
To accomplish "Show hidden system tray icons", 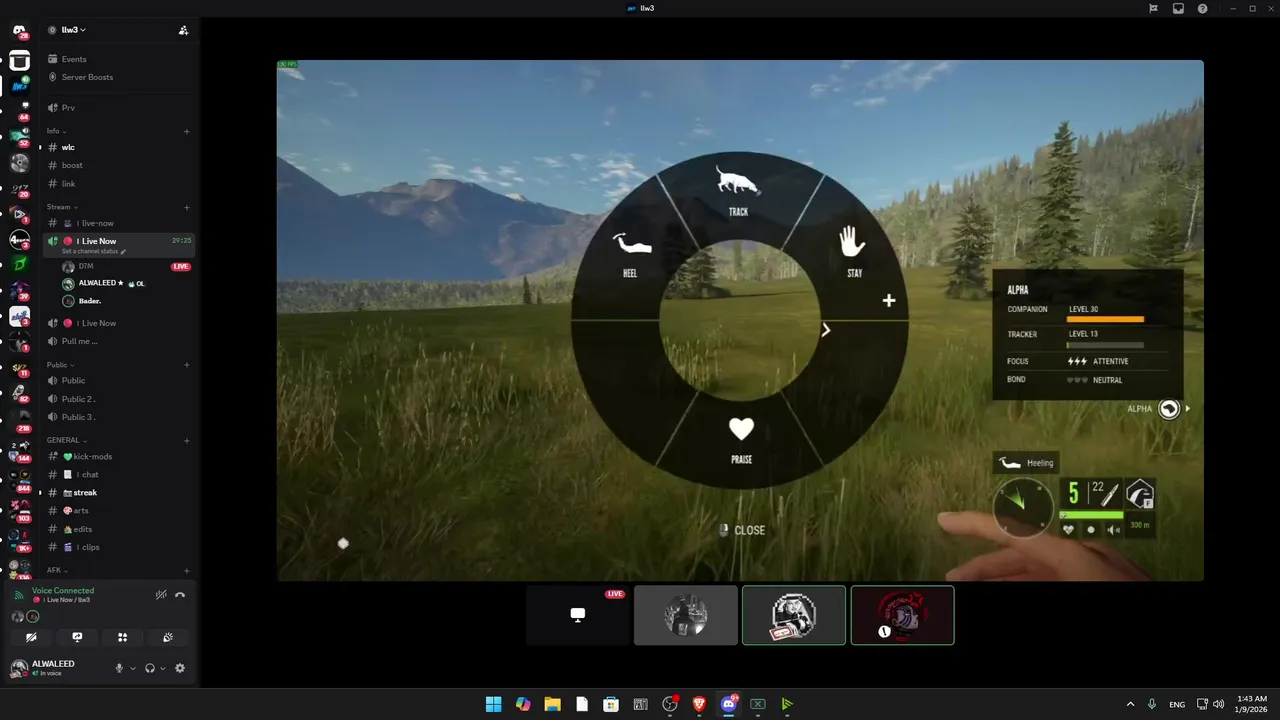I will 1130,704.
